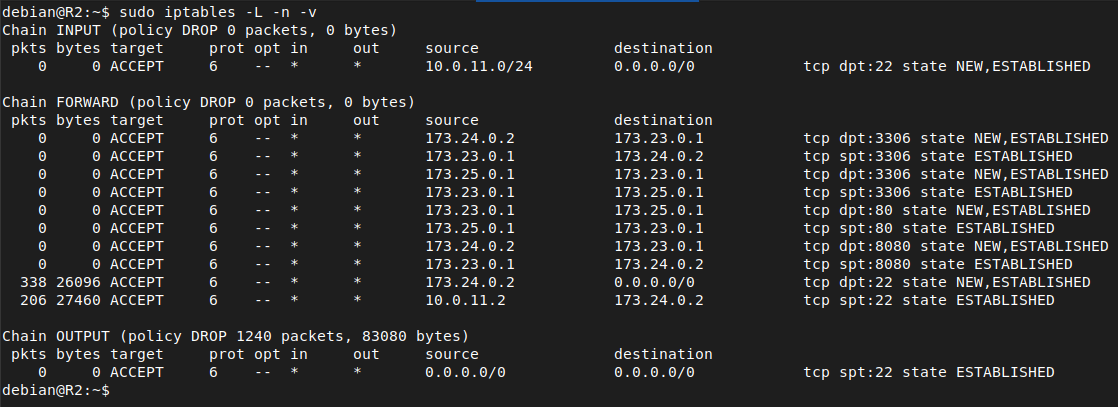Click the source value '10.0.11.0/24'

point(479,66)
